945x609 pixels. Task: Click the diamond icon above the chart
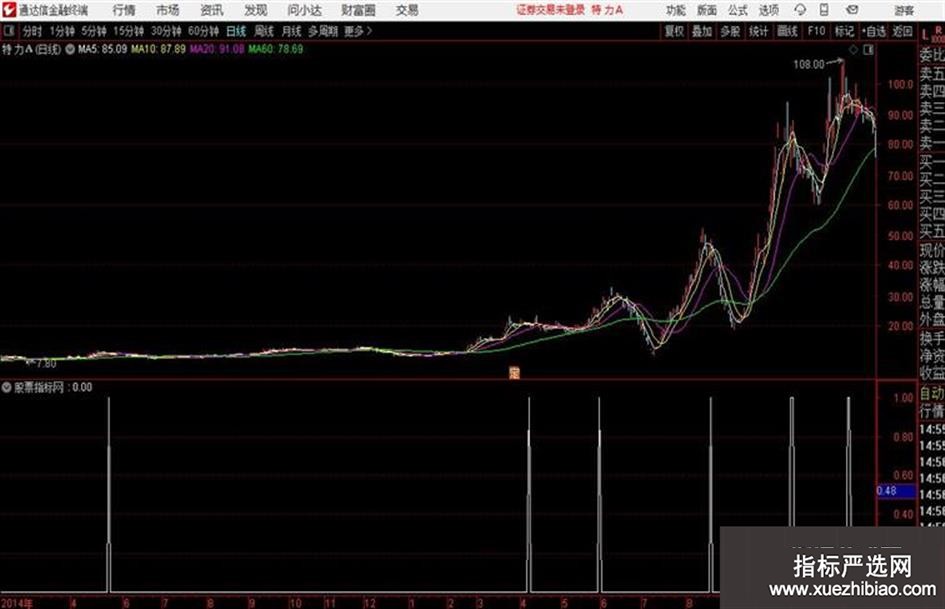(853, 50)
